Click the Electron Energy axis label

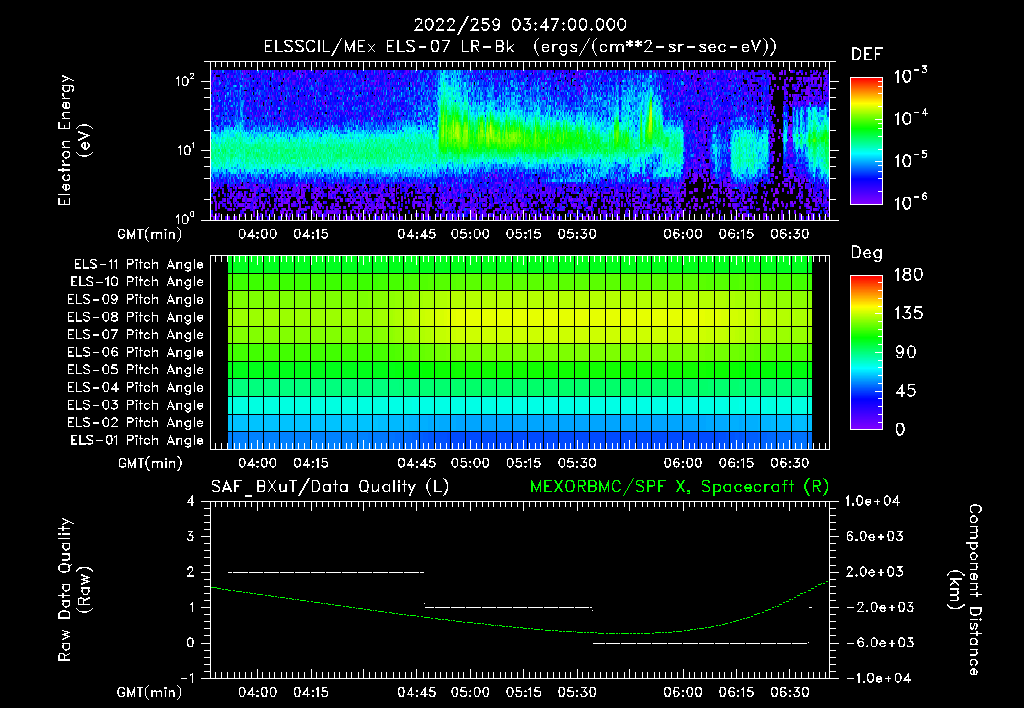pyautogui.click(x=73, y=140)
